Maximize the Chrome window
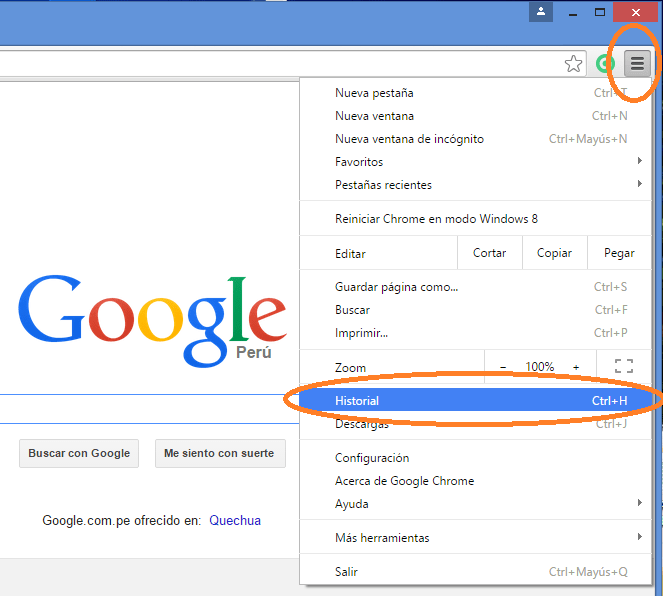Viewport: 663px width, 596px height. (600, 12)
